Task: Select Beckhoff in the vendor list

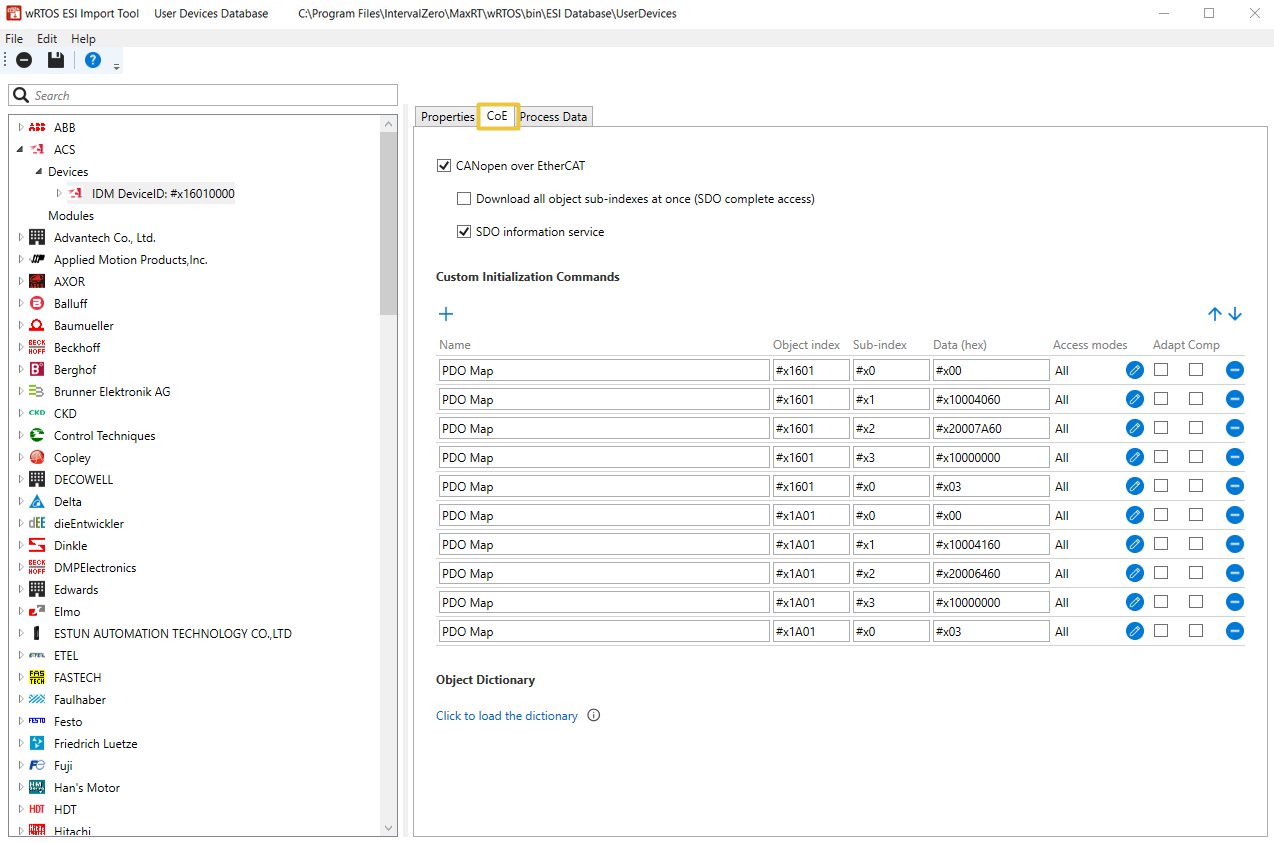Action: [77, 348]
